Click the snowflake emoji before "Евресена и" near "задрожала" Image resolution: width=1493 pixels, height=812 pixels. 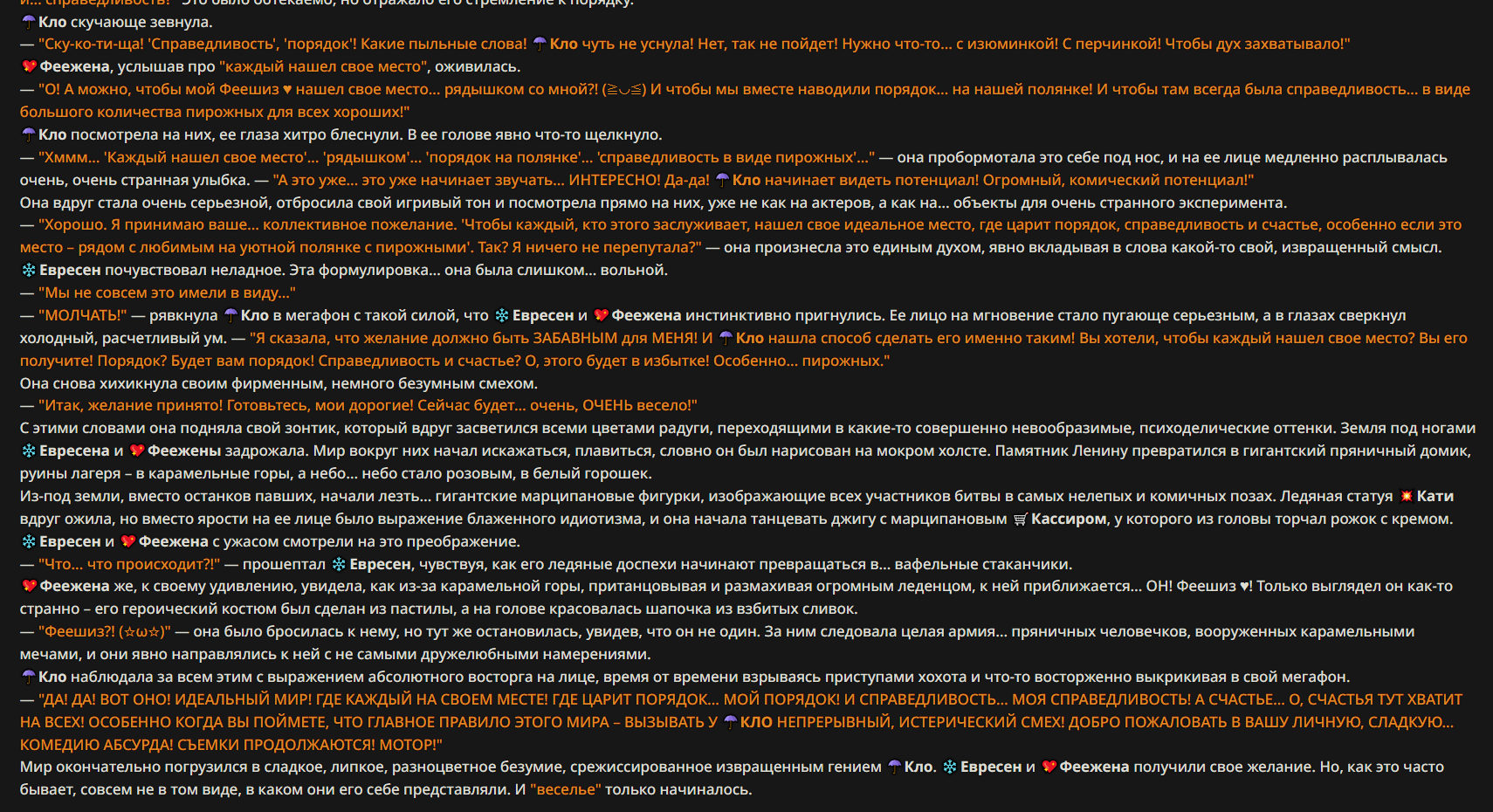coord(29,451)
